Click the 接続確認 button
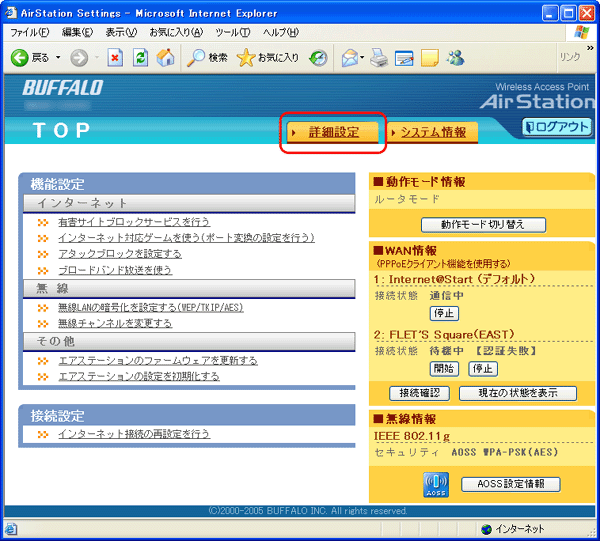This screenshot has height=541, width=600. click(419, 393)
